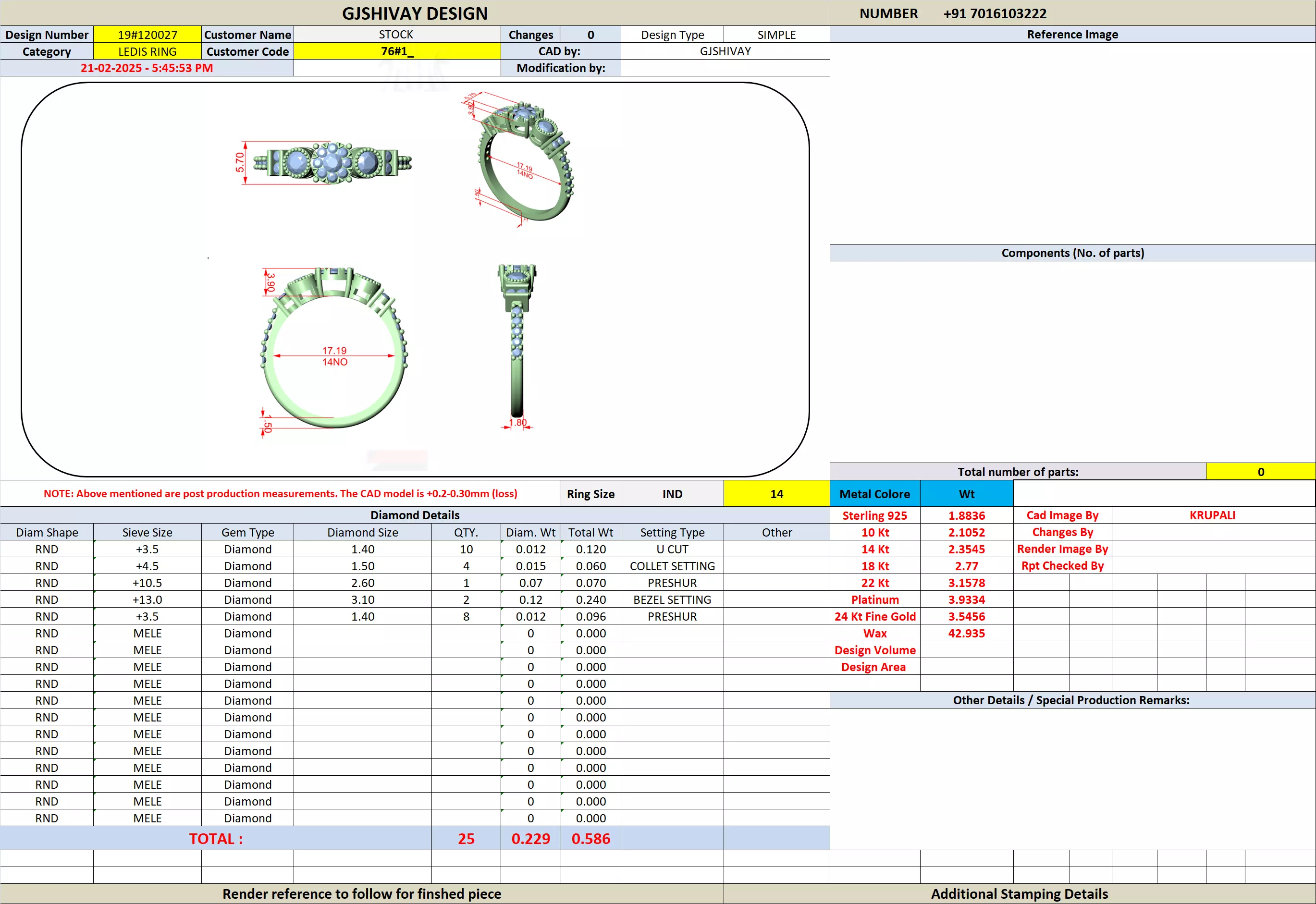Screen dimensions: 1316x904
Task: Select the Sterling 925 weight 1.8836
Action: click(x=966, y=515)
